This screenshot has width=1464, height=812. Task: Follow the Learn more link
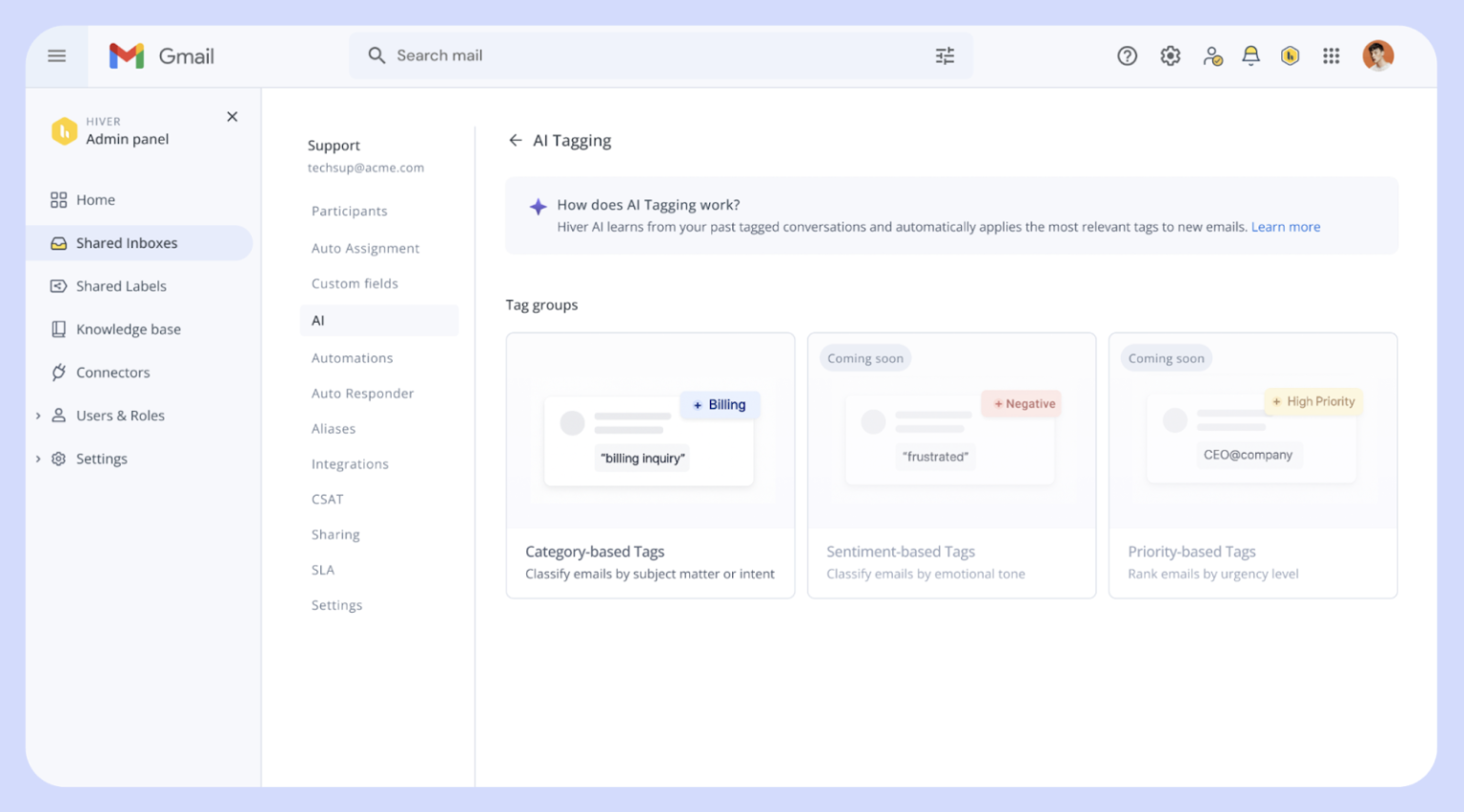(x=1285, y=227)
